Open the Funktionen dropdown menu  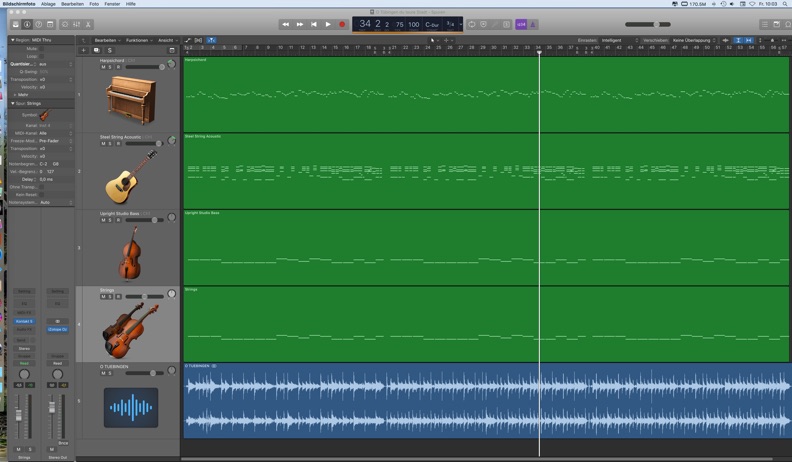coord(138,40)
